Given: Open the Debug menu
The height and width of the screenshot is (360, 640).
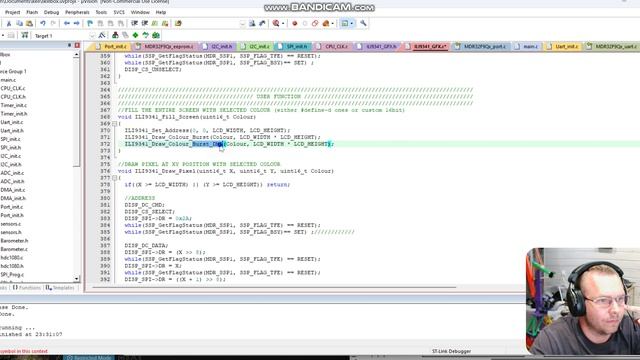Looking at the screenshot, I should point(51,12).
